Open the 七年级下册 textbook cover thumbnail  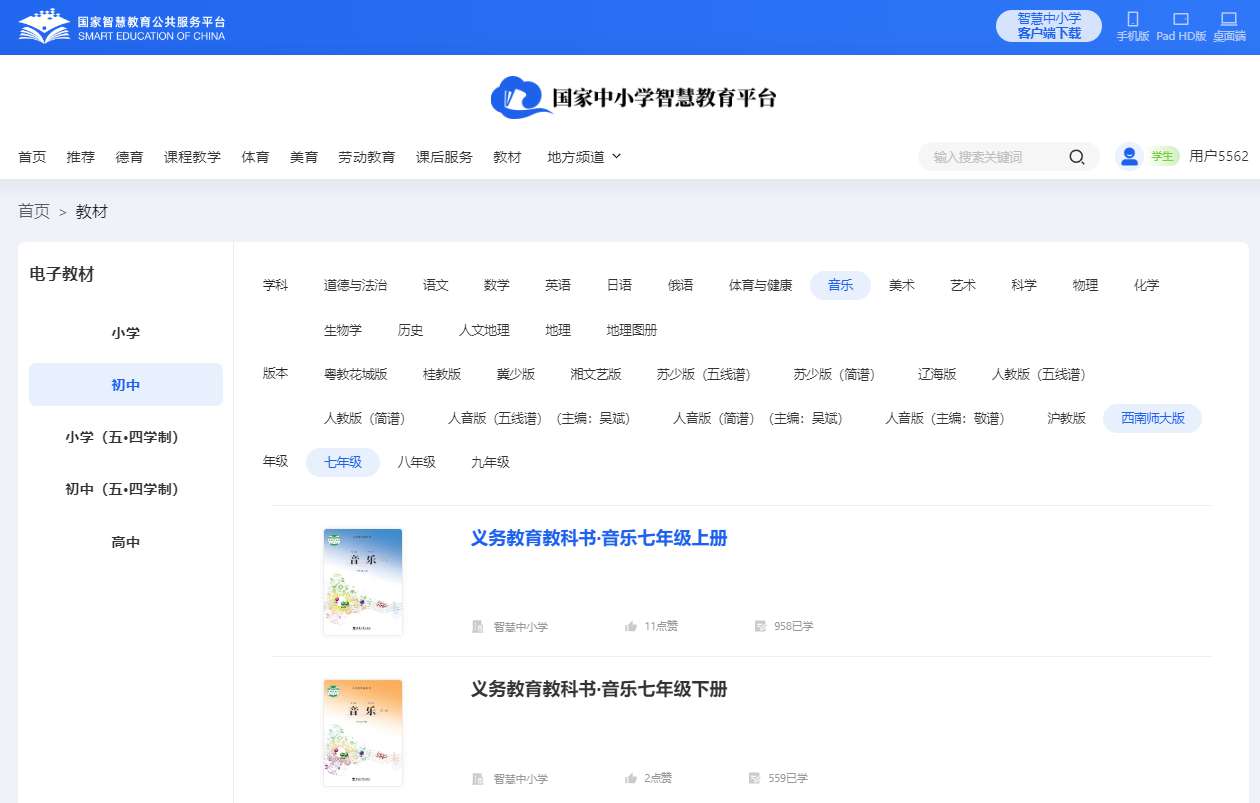[363, 733]
